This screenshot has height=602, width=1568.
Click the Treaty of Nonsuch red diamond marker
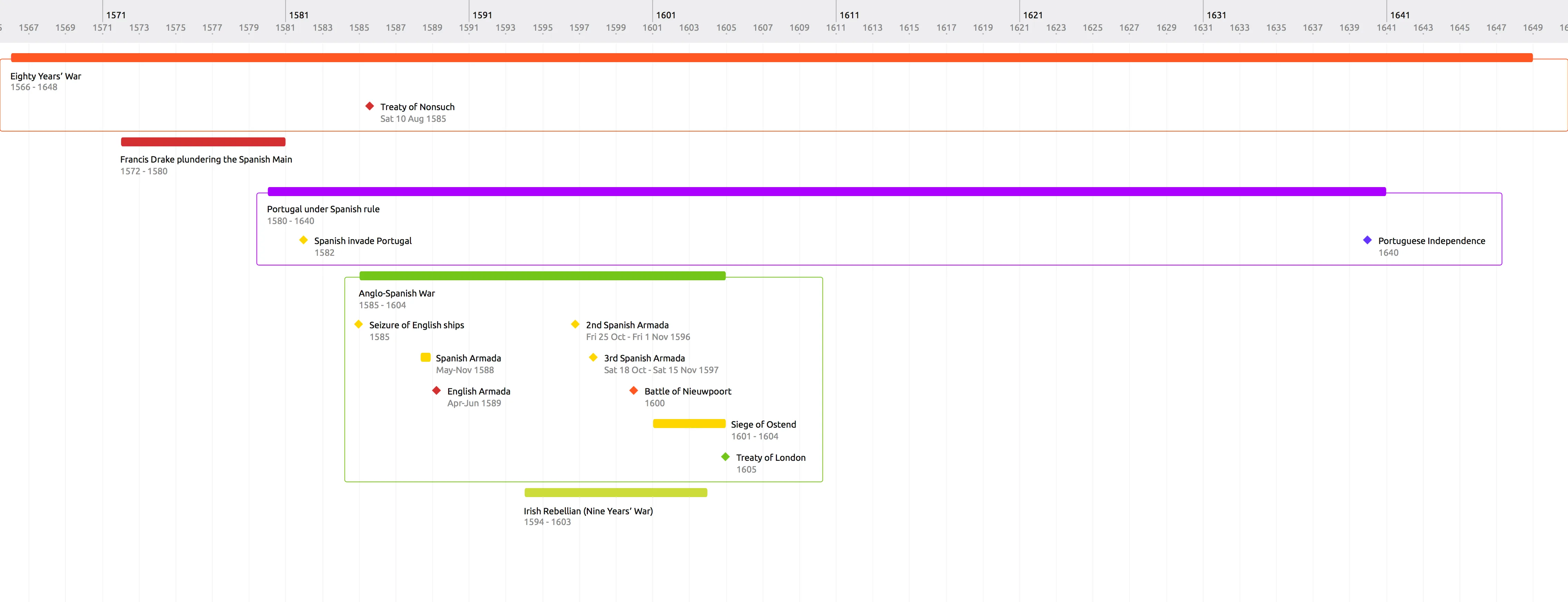click(369, 106)
